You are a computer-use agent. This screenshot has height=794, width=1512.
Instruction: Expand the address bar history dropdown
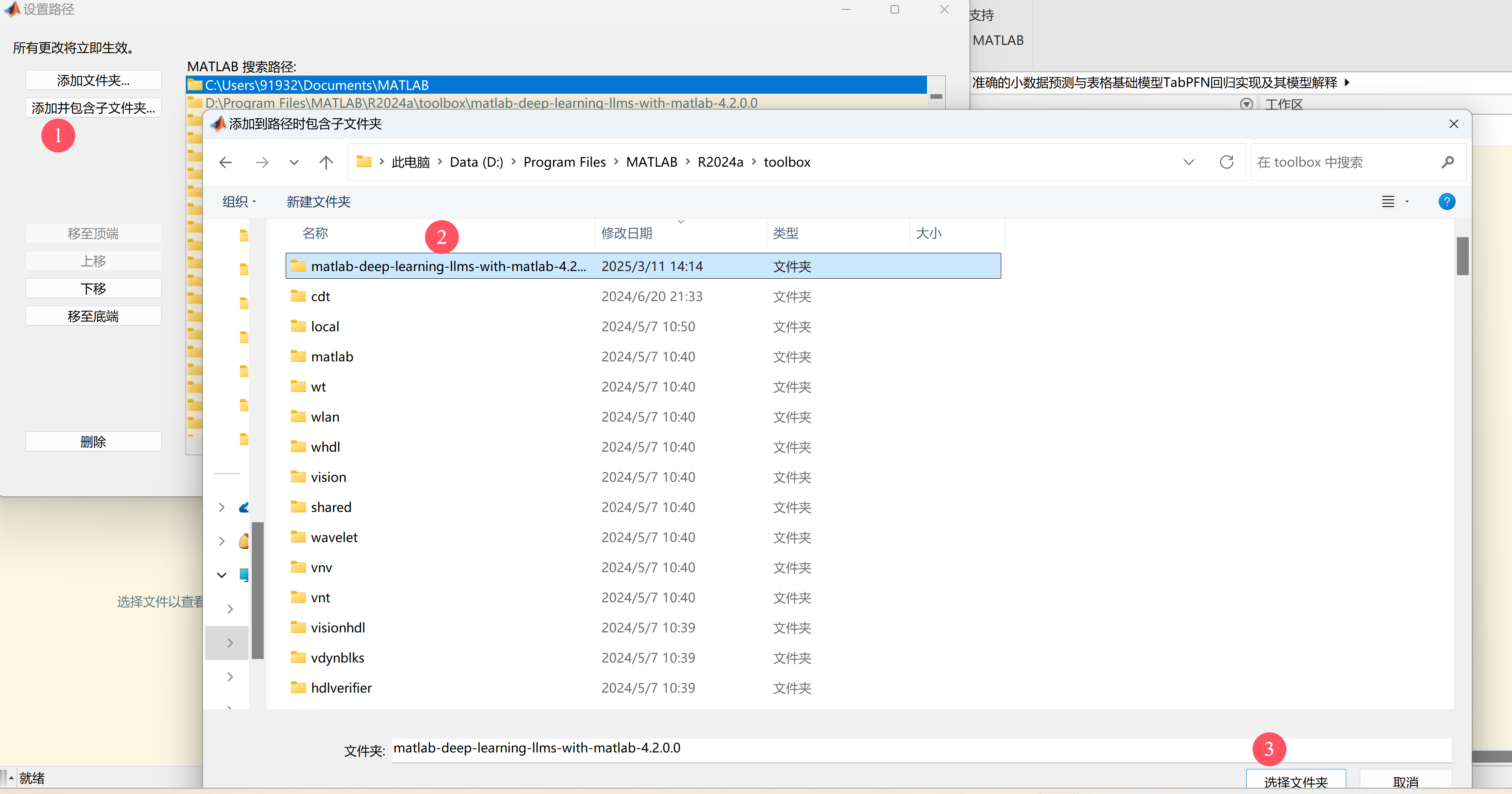pyautogui.click(x=1189, y=162)
